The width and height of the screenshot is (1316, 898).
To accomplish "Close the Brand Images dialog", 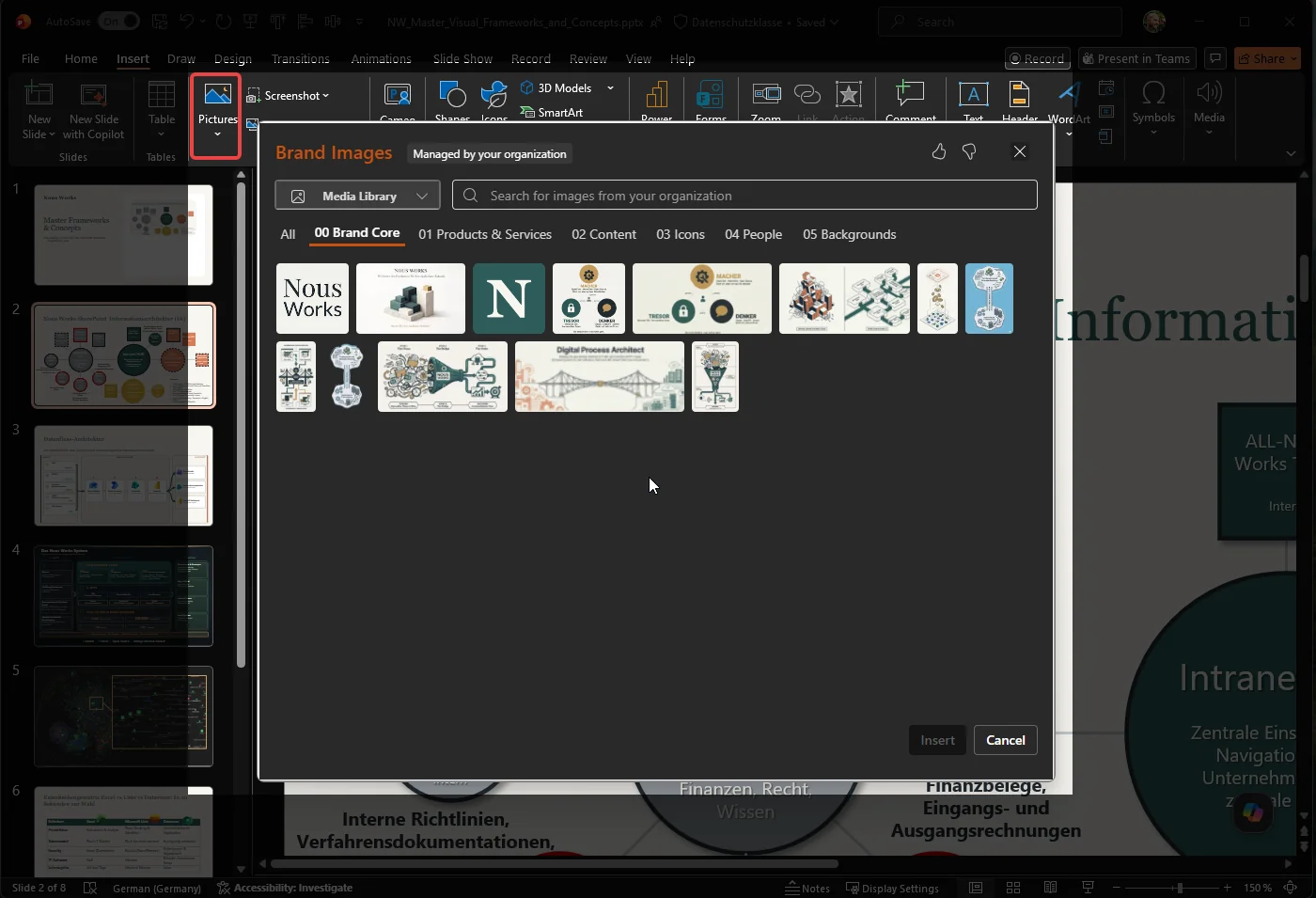I will point(1019,151).
